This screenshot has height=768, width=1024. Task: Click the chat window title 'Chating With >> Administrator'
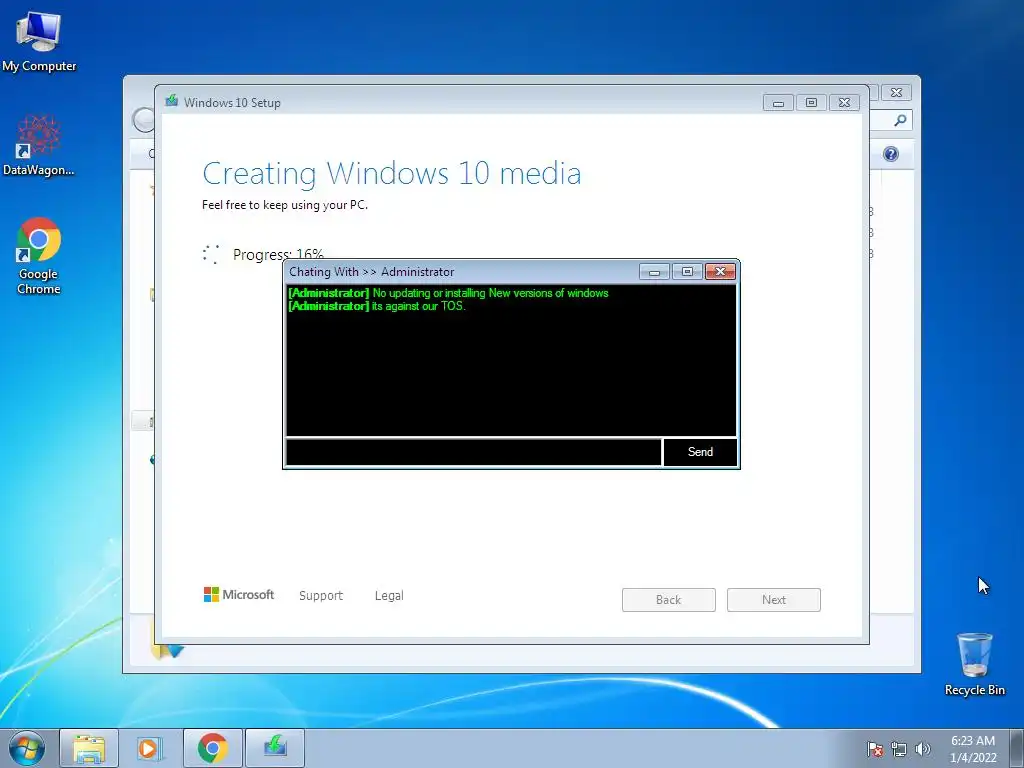click(x=372, y=272)
